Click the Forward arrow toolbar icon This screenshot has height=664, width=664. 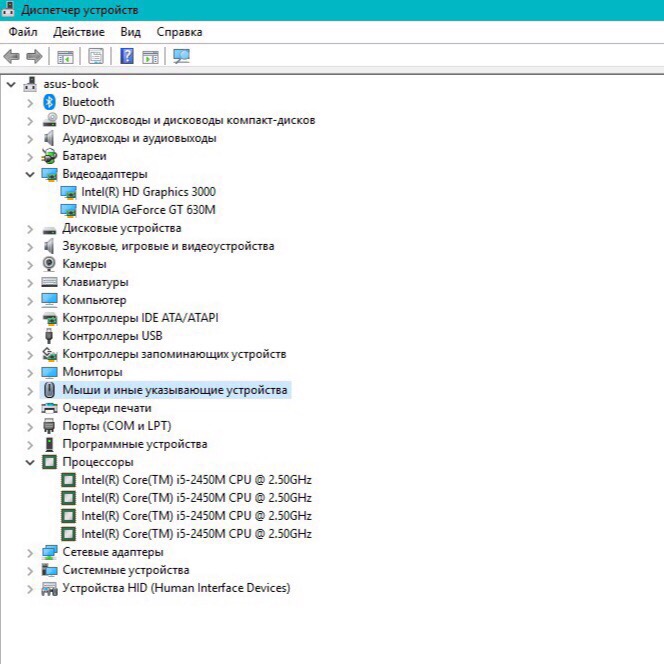pyautogui.click(x=34, y=56)
